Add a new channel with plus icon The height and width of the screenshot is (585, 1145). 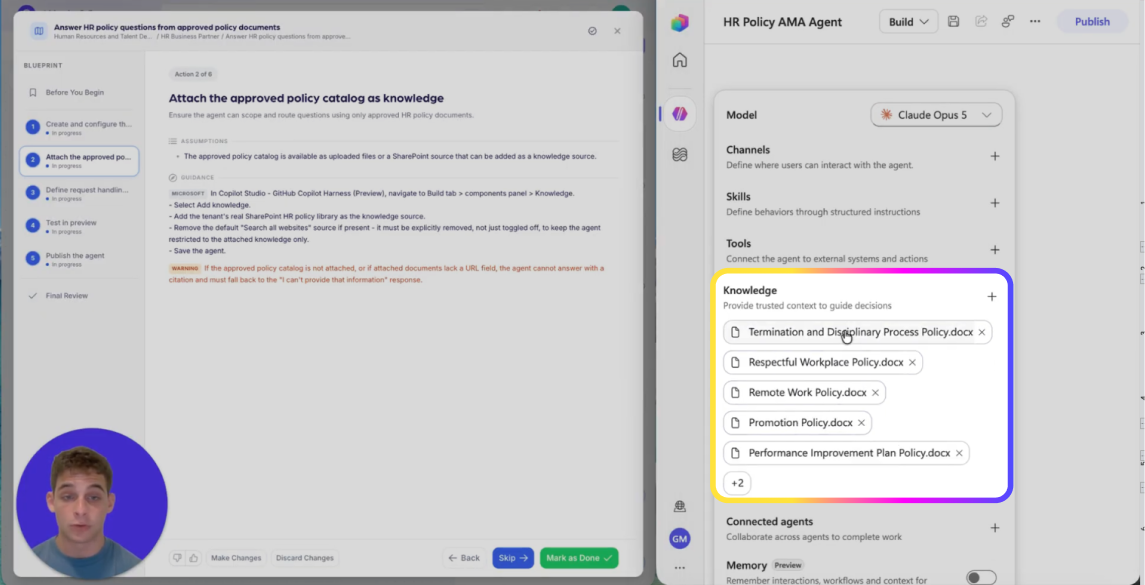(x=995, y=156)
